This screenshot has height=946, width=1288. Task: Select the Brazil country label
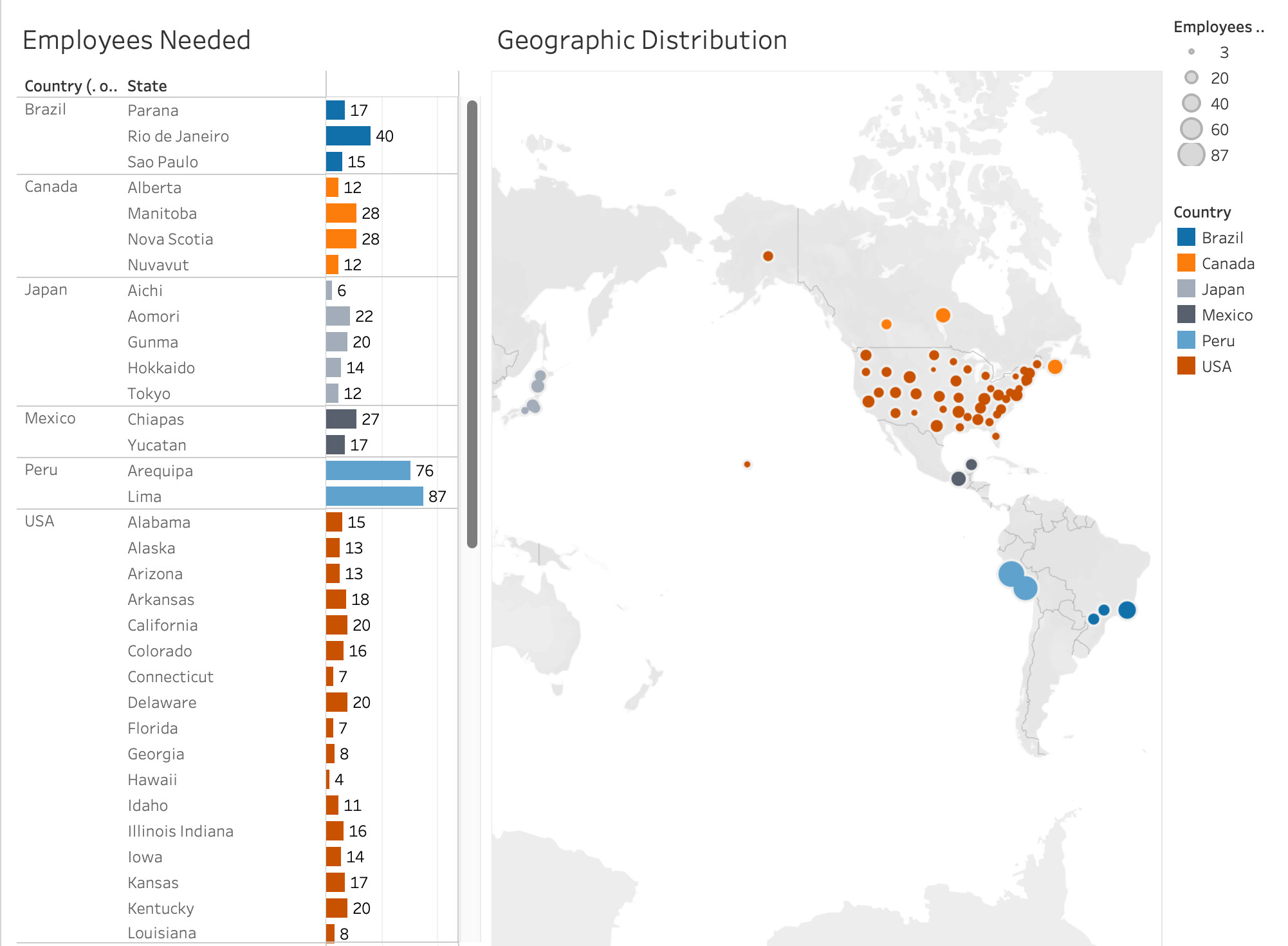pyautogui.click(x=45, y=109)
